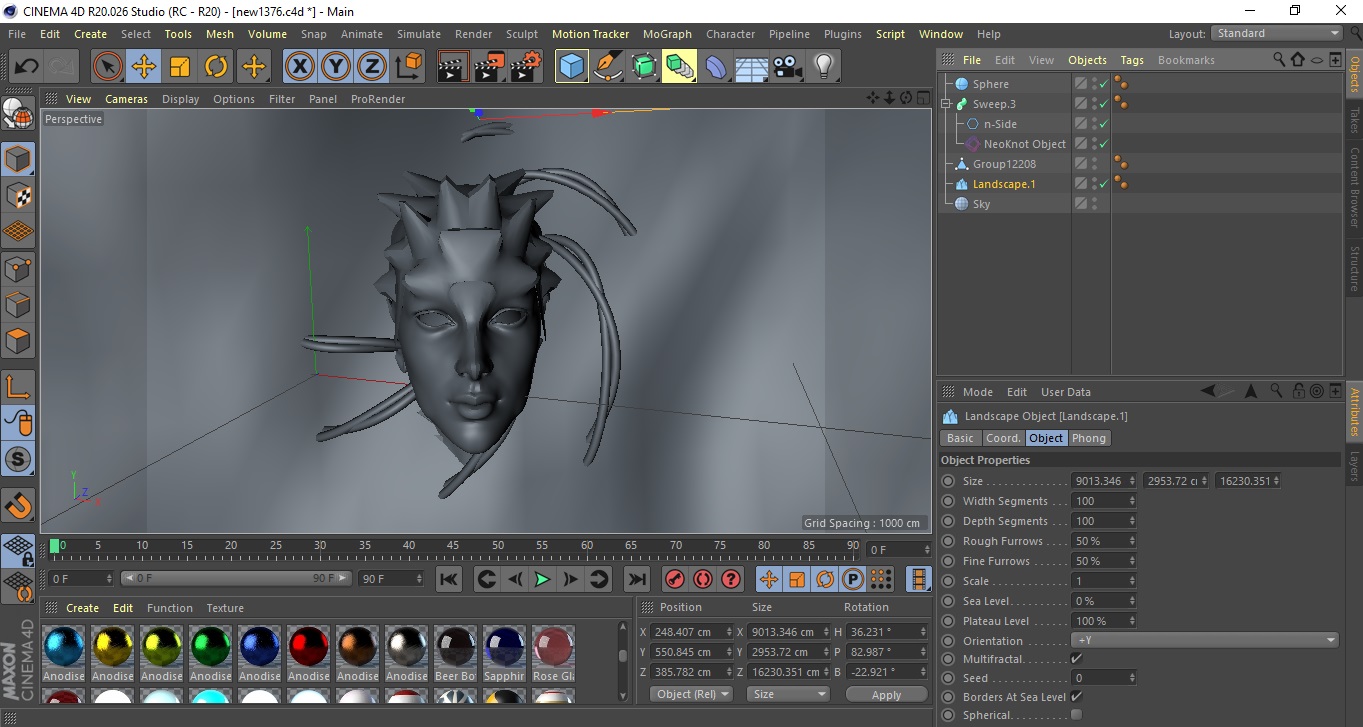Click the Apply button
This screenshot has width=1363, height=727.
click(x=886, y=694)
